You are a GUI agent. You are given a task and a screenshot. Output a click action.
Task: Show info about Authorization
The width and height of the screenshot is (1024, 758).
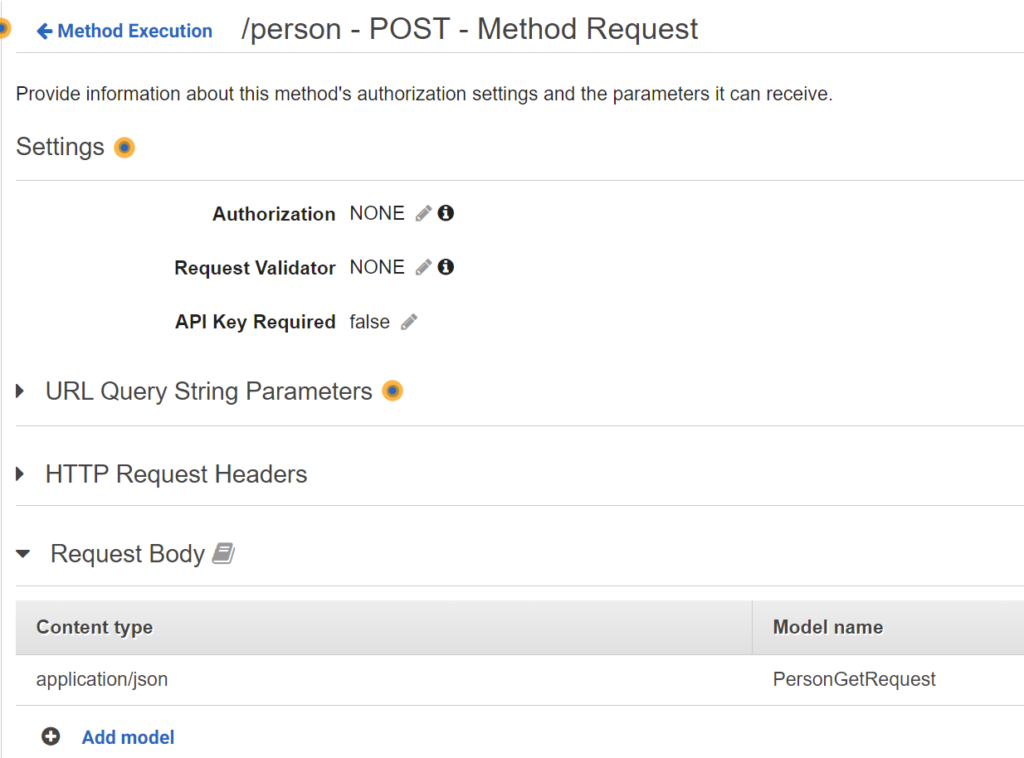pos(445,213)
